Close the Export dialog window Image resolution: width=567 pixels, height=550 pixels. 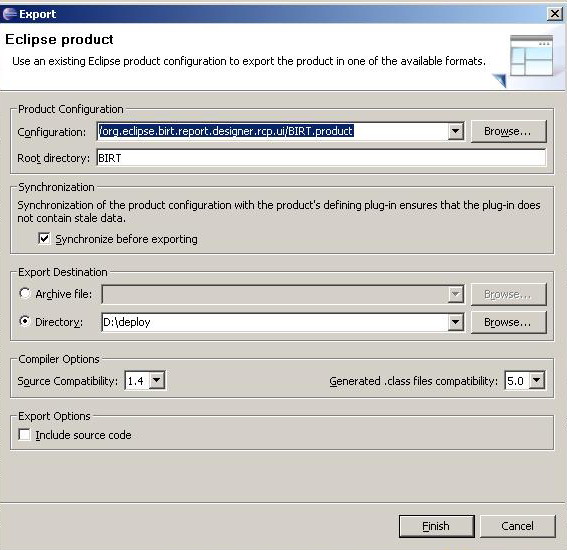pyautogui.click(x=554, y=14)
